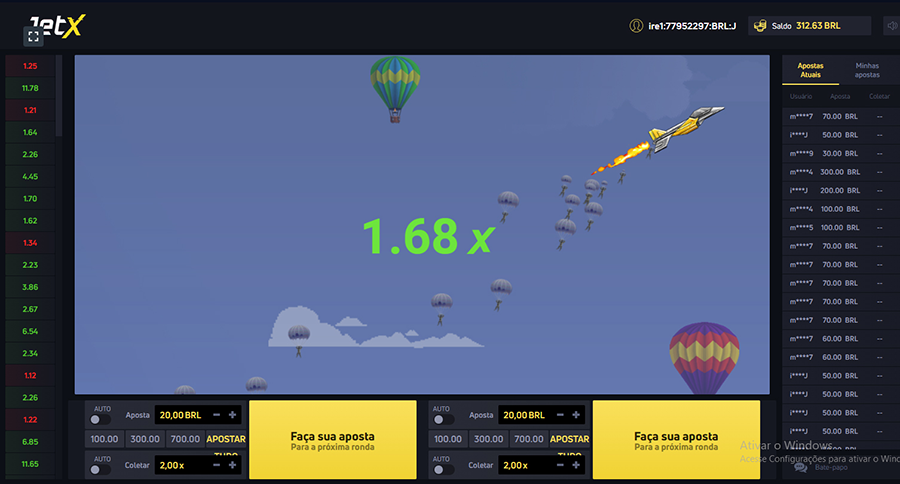This screenshot has width=900, height=484.
Task: Choose 700.00 quick bet in right panel
Action: (x=529, y=439)
